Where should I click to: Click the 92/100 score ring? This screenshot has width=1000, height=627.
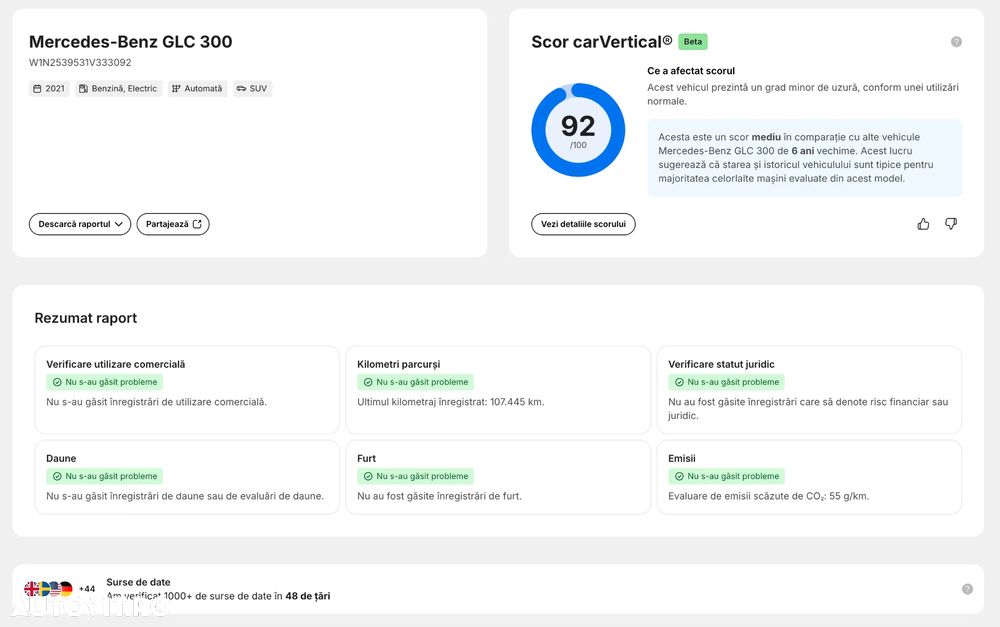[x=578, y=130]
